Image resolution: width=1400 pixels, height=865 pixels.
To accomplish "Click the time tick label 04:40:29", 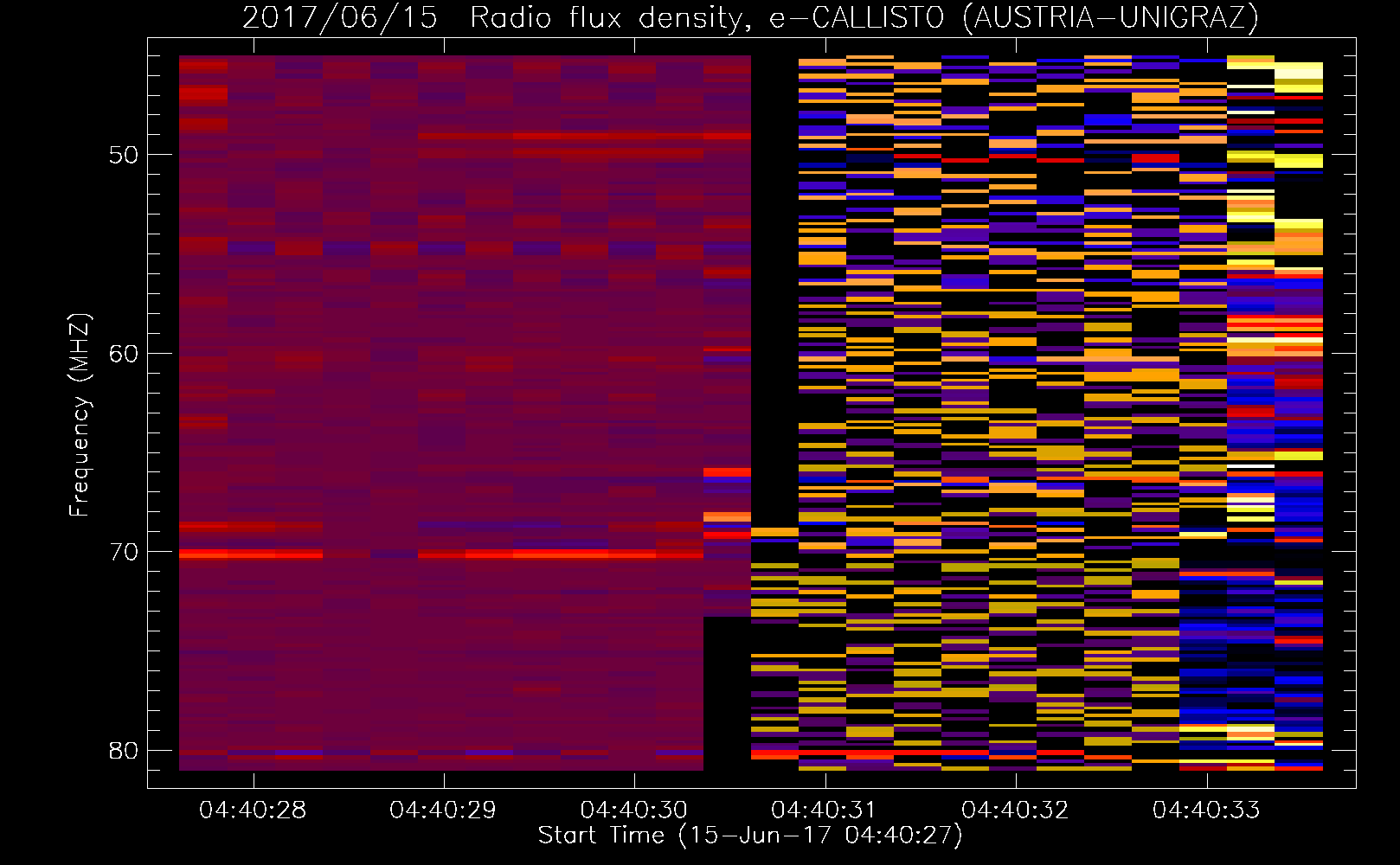I will click(x=443, y=811).
